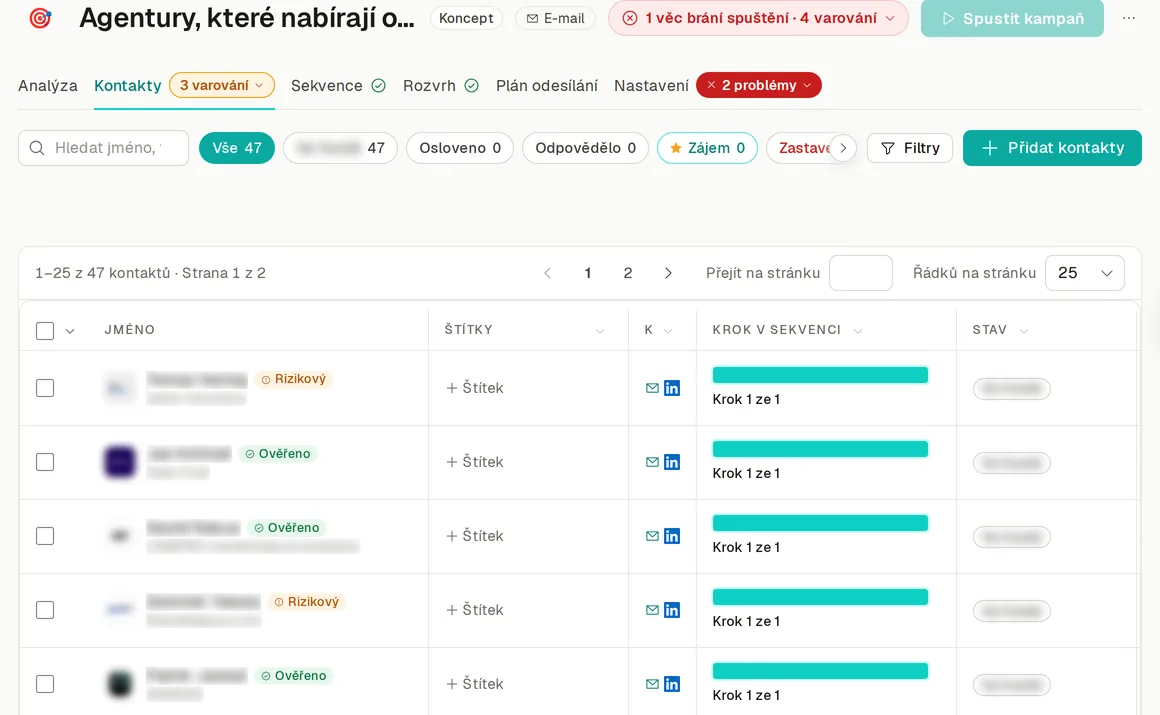Expand the 2 problémy dropdown badge

coord(758,85)
